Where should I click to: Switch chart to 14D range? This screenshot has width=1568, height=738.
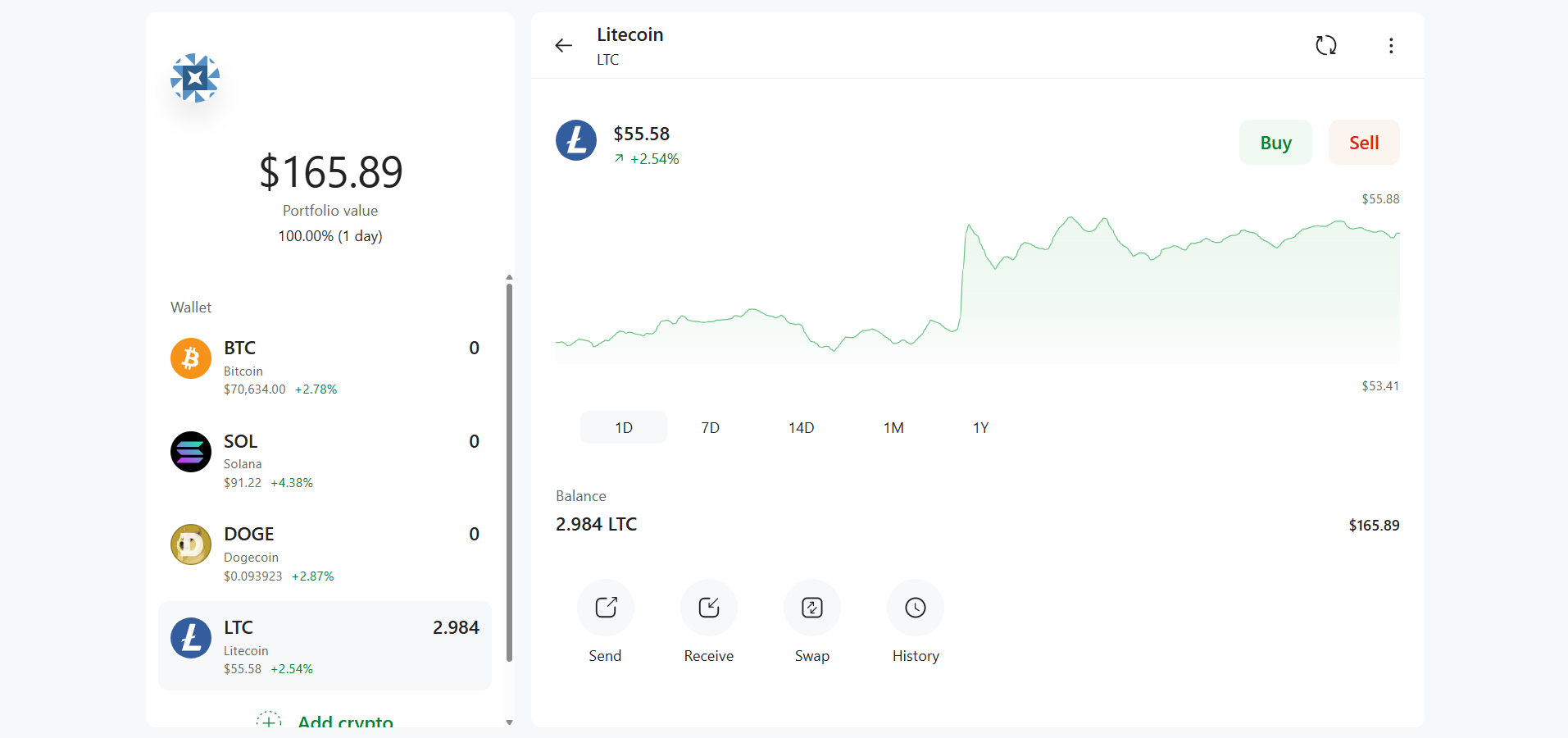[x=801, y=427]
